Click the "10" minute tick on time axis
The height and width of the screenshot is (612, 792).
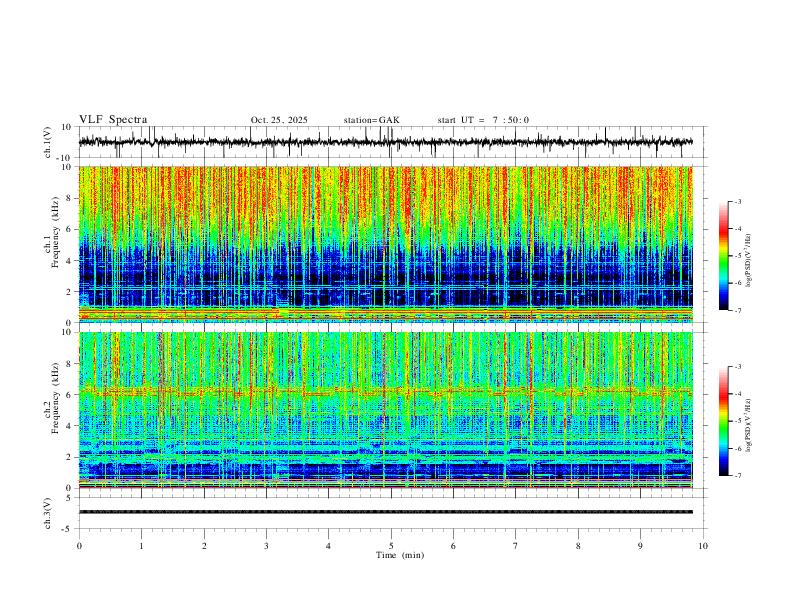tap(703, 546)
